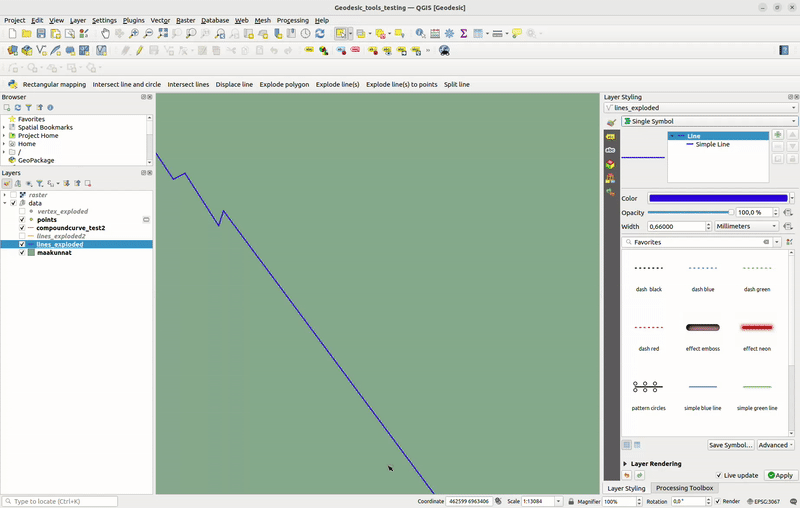Click the Zoom Out magnifier tool
The width and height of the screenshot is (800, 508).
148,34
